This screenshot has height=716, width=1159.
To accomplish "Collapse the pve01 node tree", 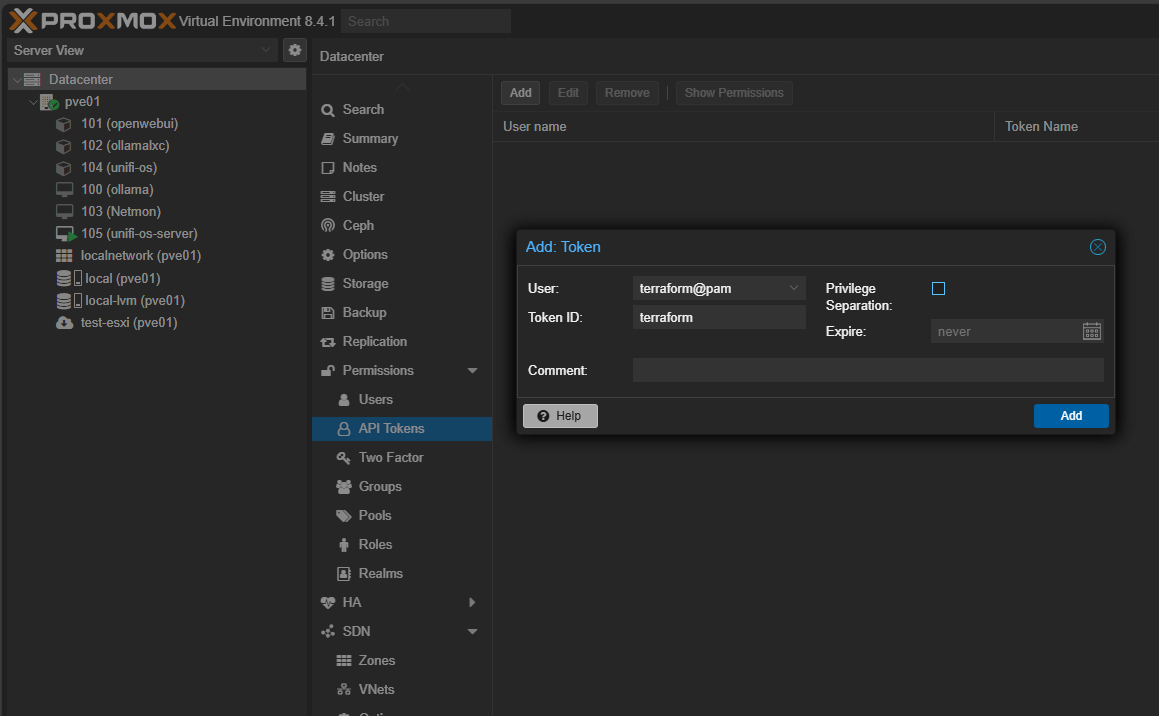I will [34, 102].
